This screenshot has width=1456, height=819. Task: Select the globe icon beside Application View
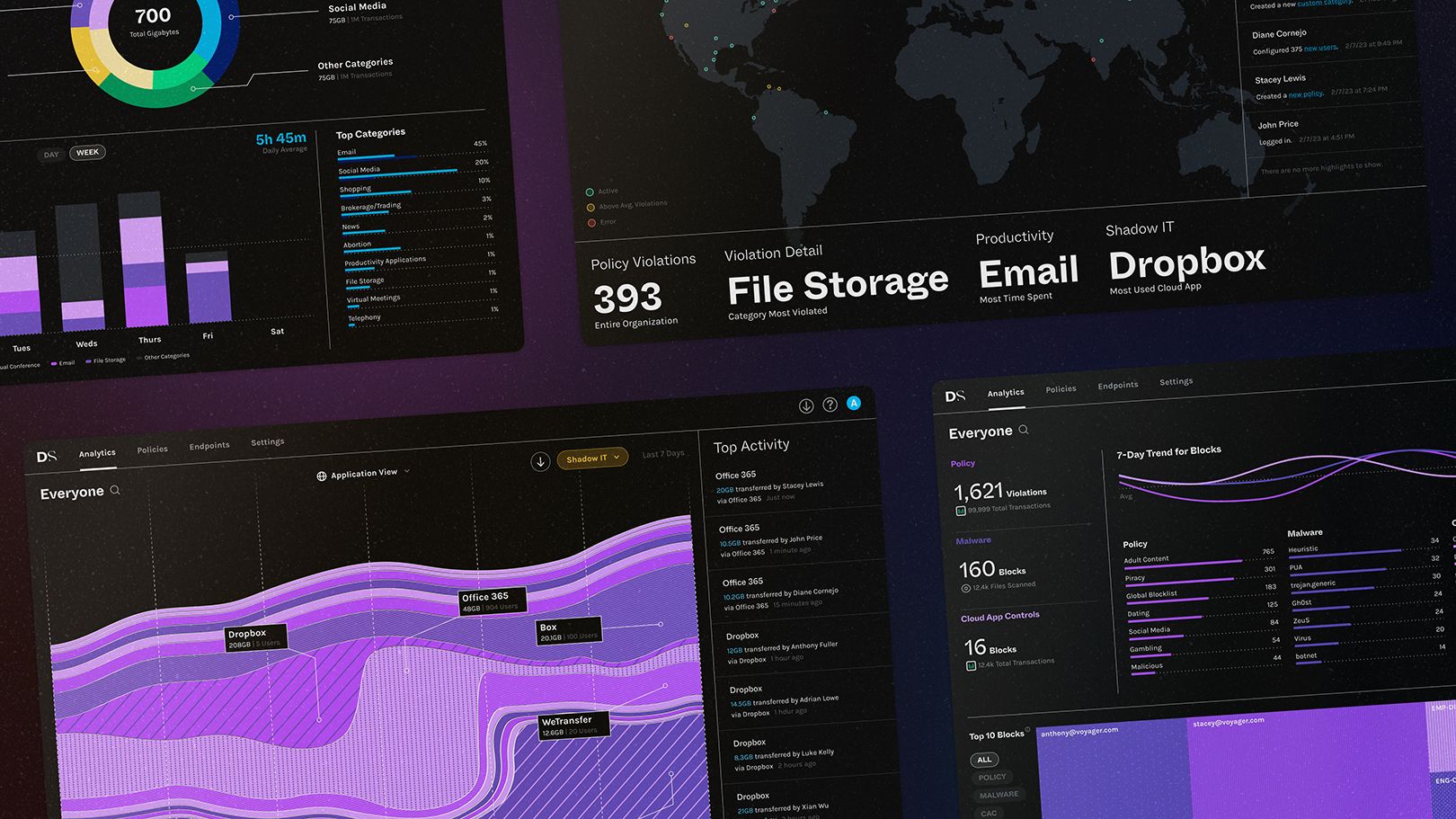[321, 474]
